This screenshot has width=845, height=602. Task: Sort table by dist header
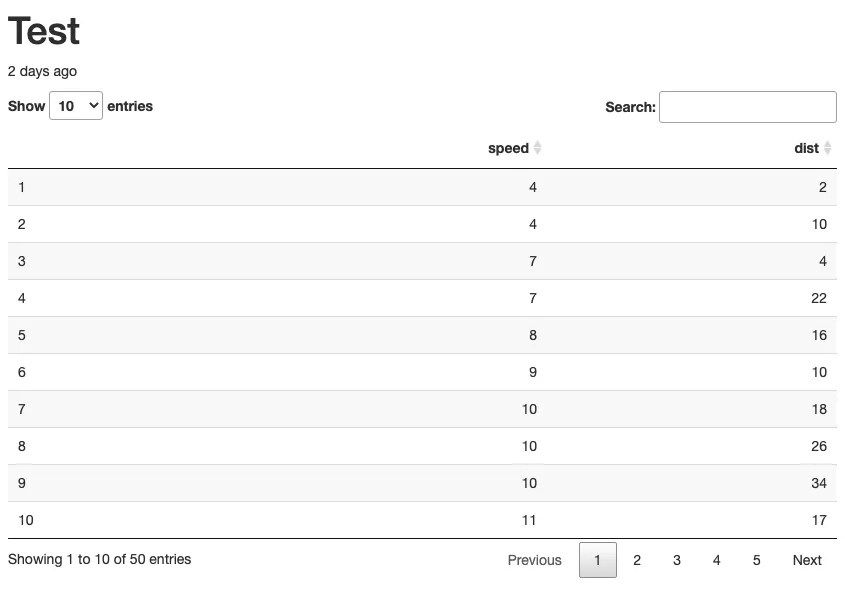point(806,148)
